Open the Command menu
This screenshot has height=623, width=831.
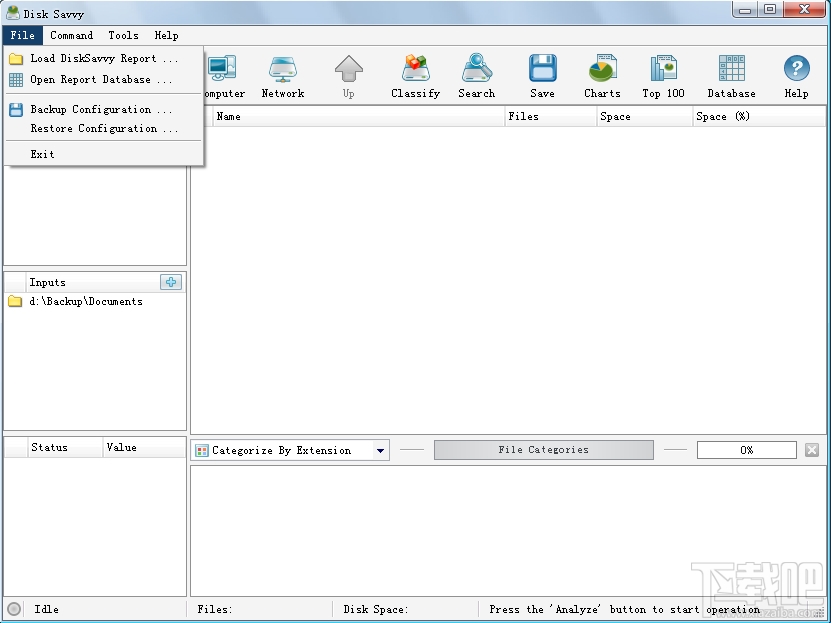tap(72, 35)
